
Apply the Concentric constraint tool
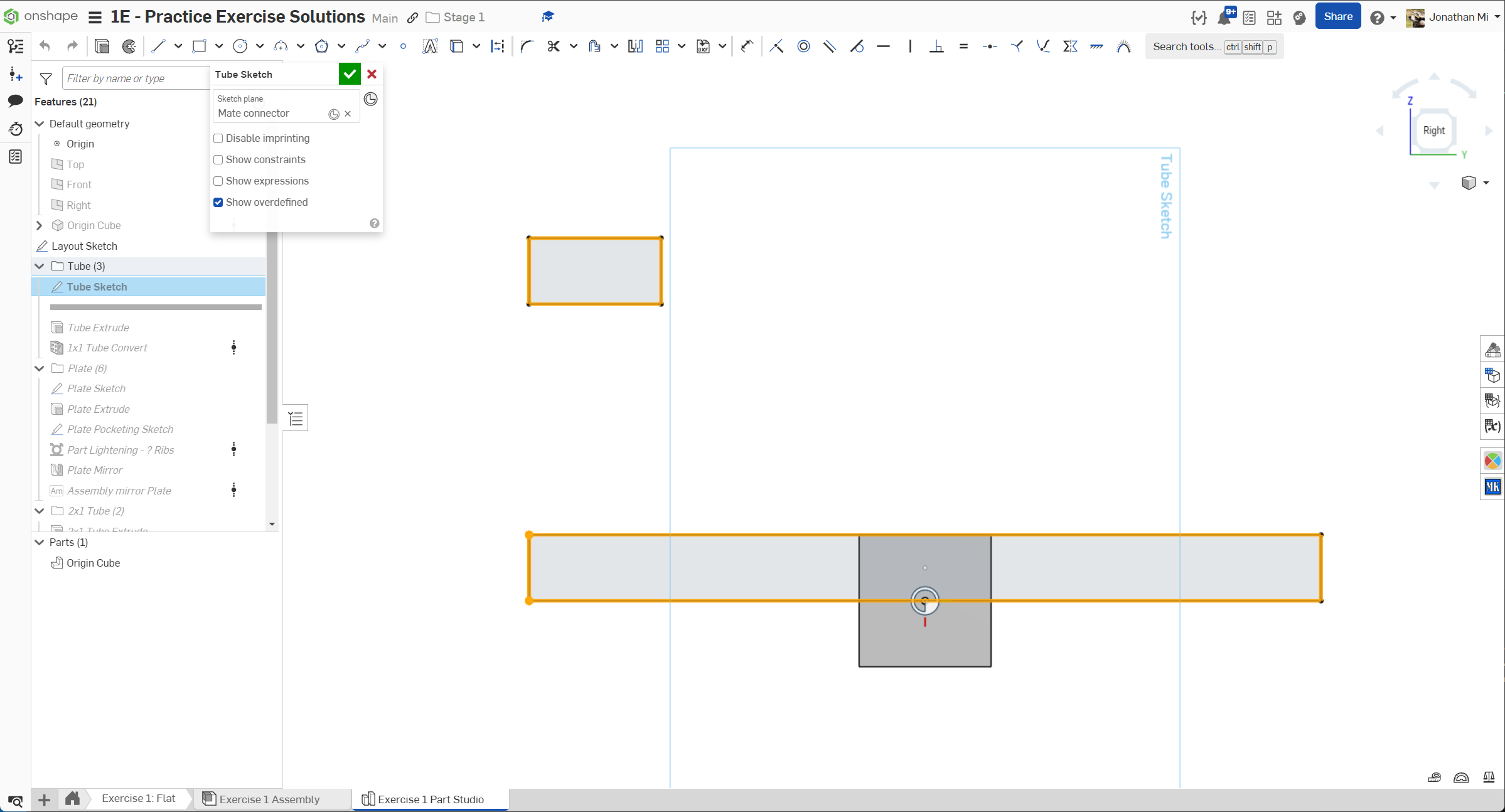click(803, 46)
